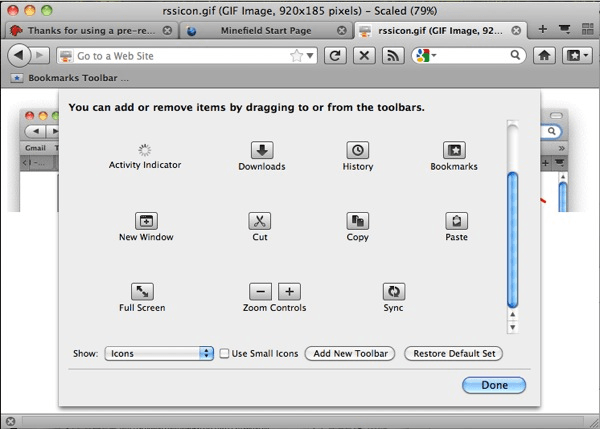The image size is (600, 429).
Task: Click the Reload button in navigation bar
Action: (336, 55)
